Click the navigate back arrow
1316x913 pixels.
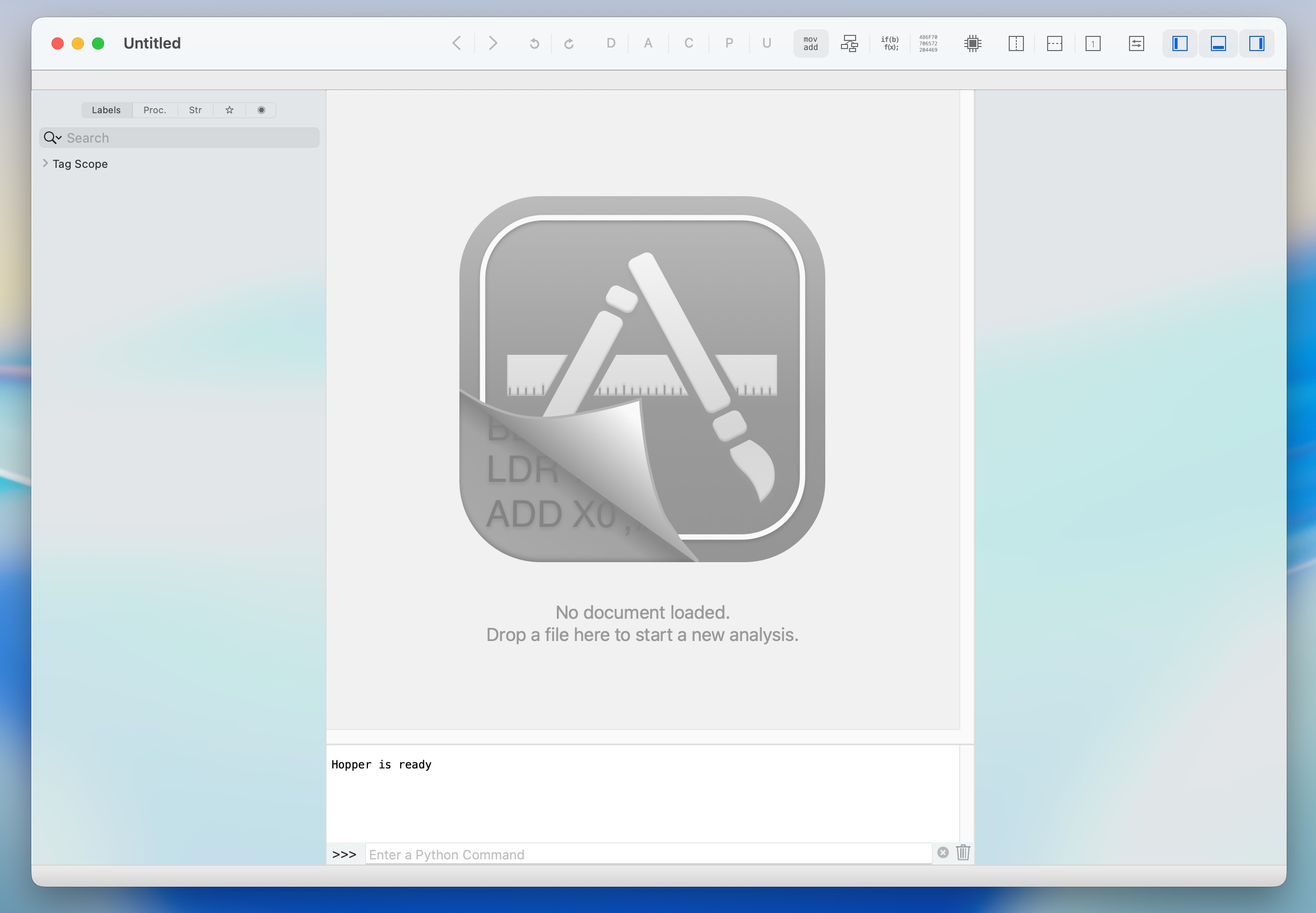pyautogui.click(x=456, y=43)
